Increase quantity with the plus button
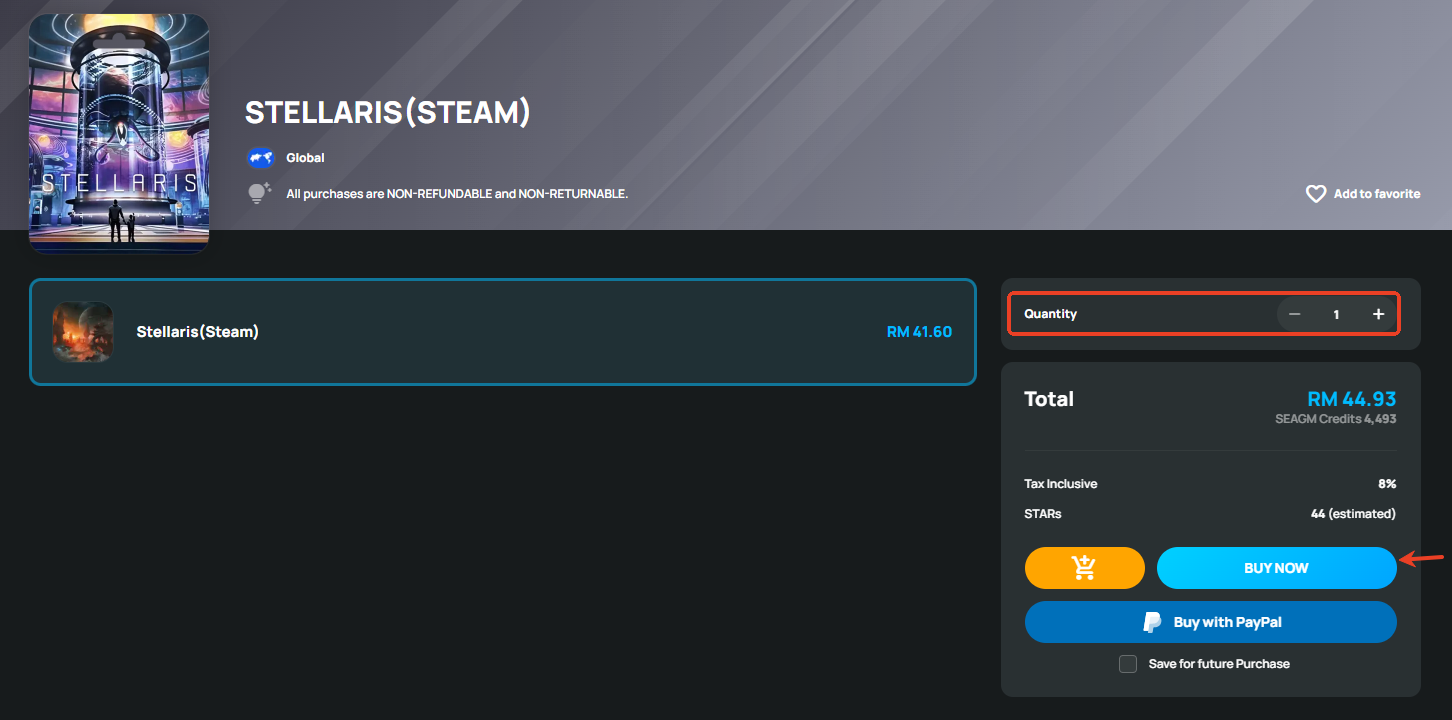The height and width of the screenshot is (720, 1452). point(1378,314)
